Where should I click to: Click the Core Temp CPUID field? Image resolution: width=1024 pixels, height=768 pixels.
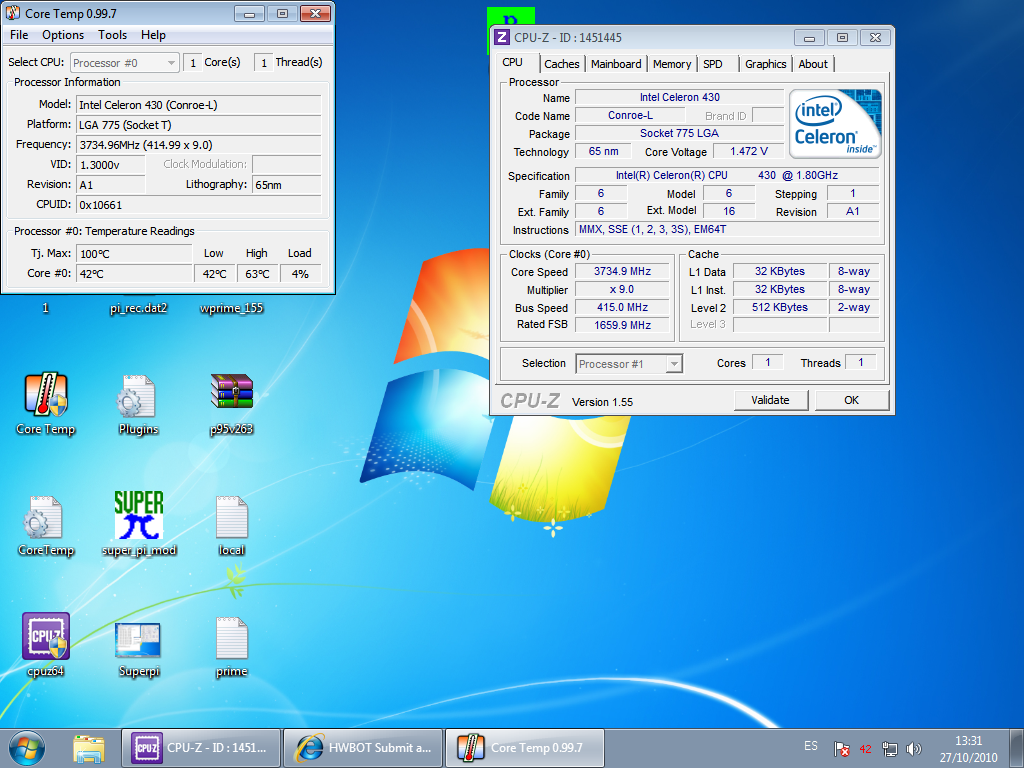click(x=199, y=205)
